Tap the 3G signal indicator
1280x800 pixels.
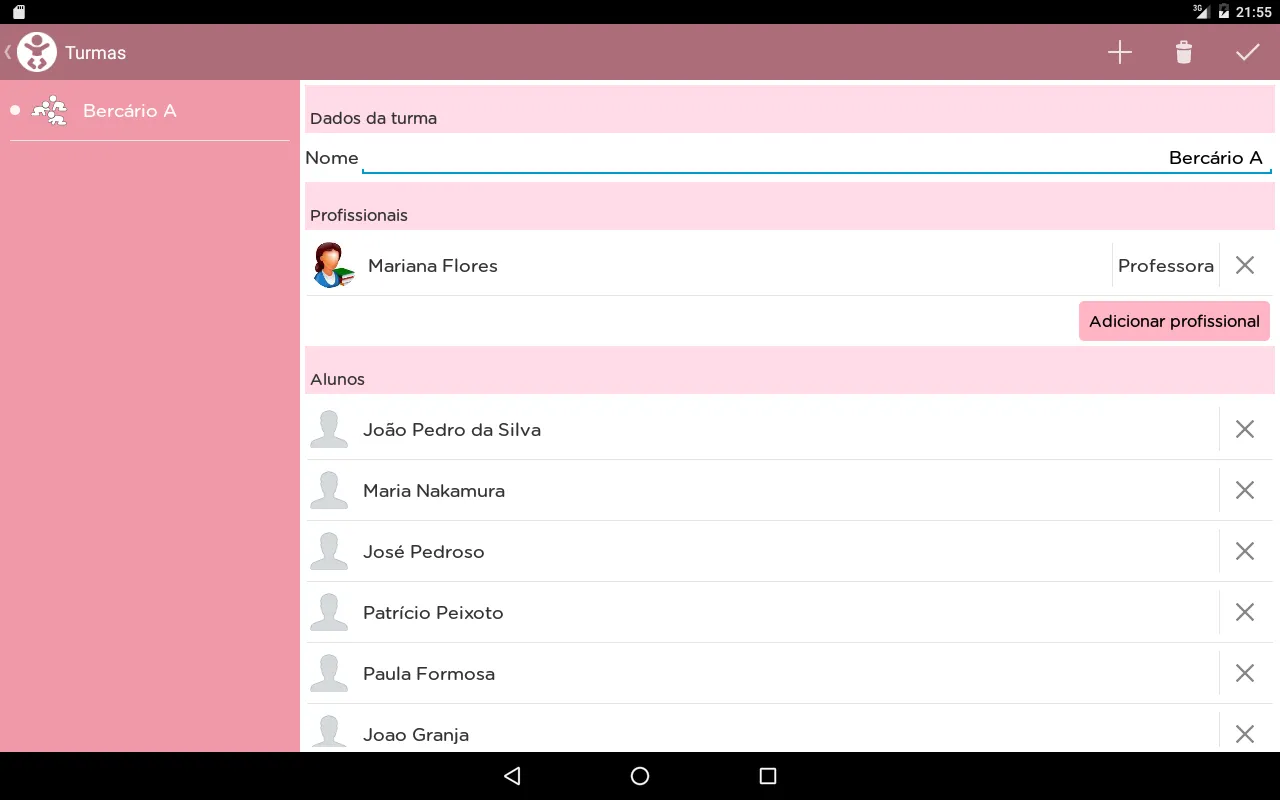pyautogui.click(x=1201, y=11)
